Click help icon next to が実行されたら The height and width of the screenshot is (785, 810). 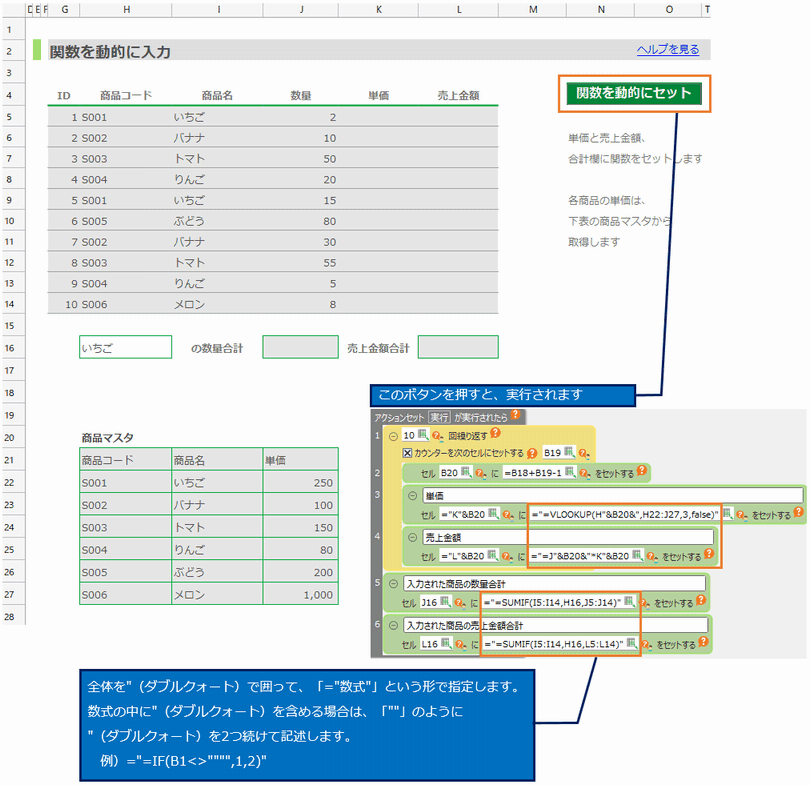[x=514, y=416]
